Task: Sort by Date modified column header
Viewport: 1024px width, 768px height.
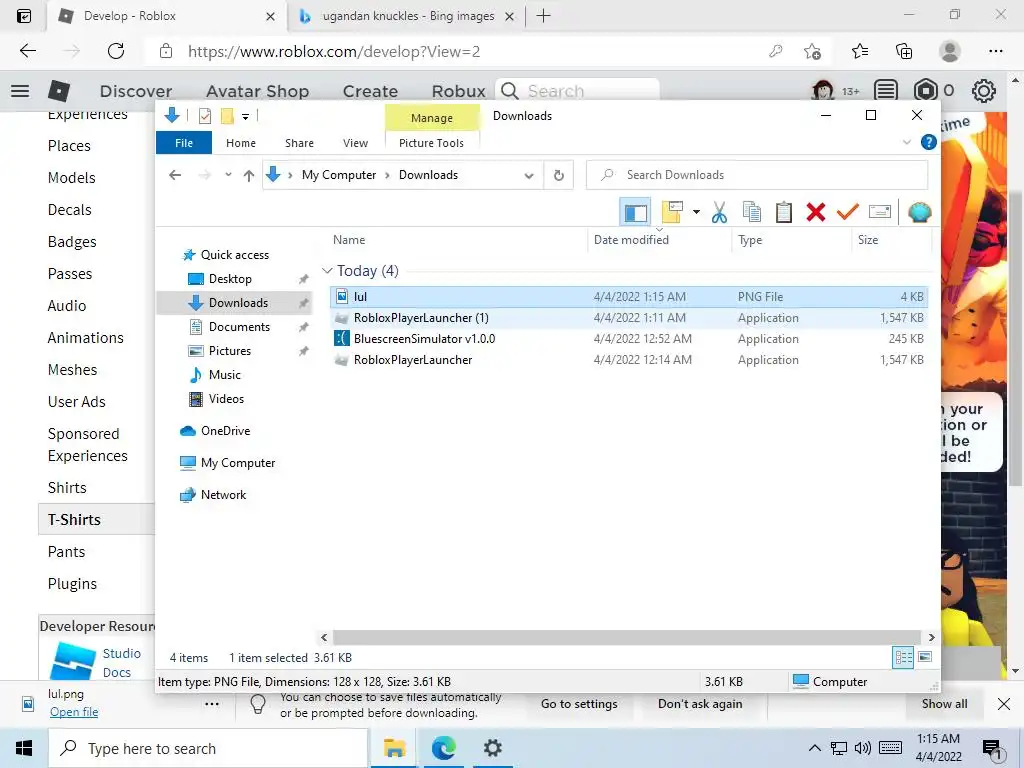Action: point(660,240)
